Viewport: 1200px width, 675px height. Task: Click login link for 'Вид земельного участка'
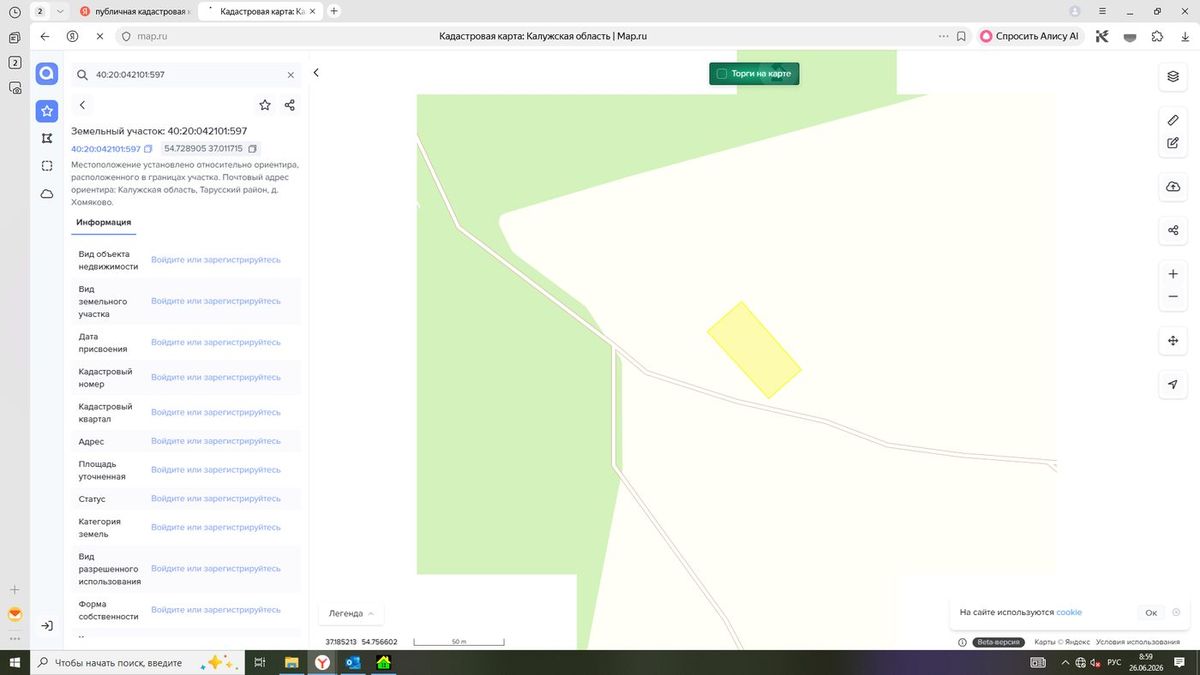tap(216, 301)
